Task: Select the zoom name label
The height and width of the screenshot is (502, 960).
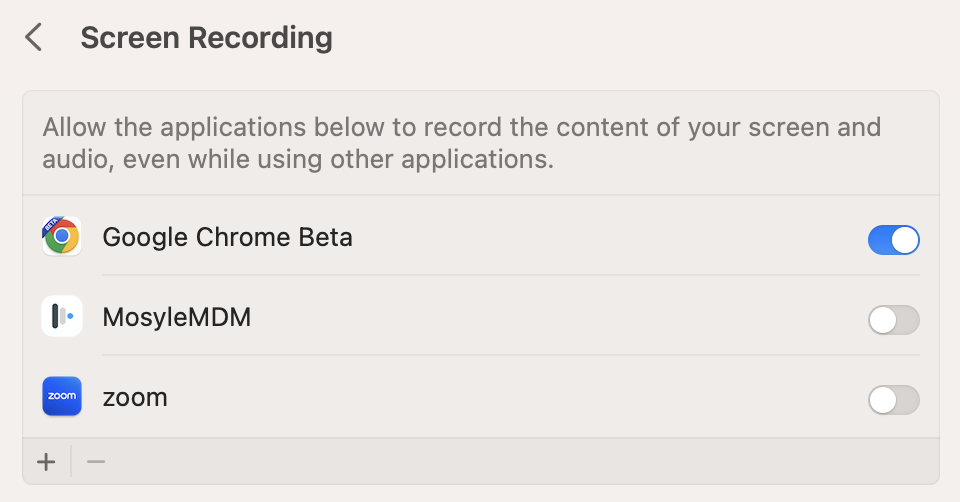Action: [135, 398]
